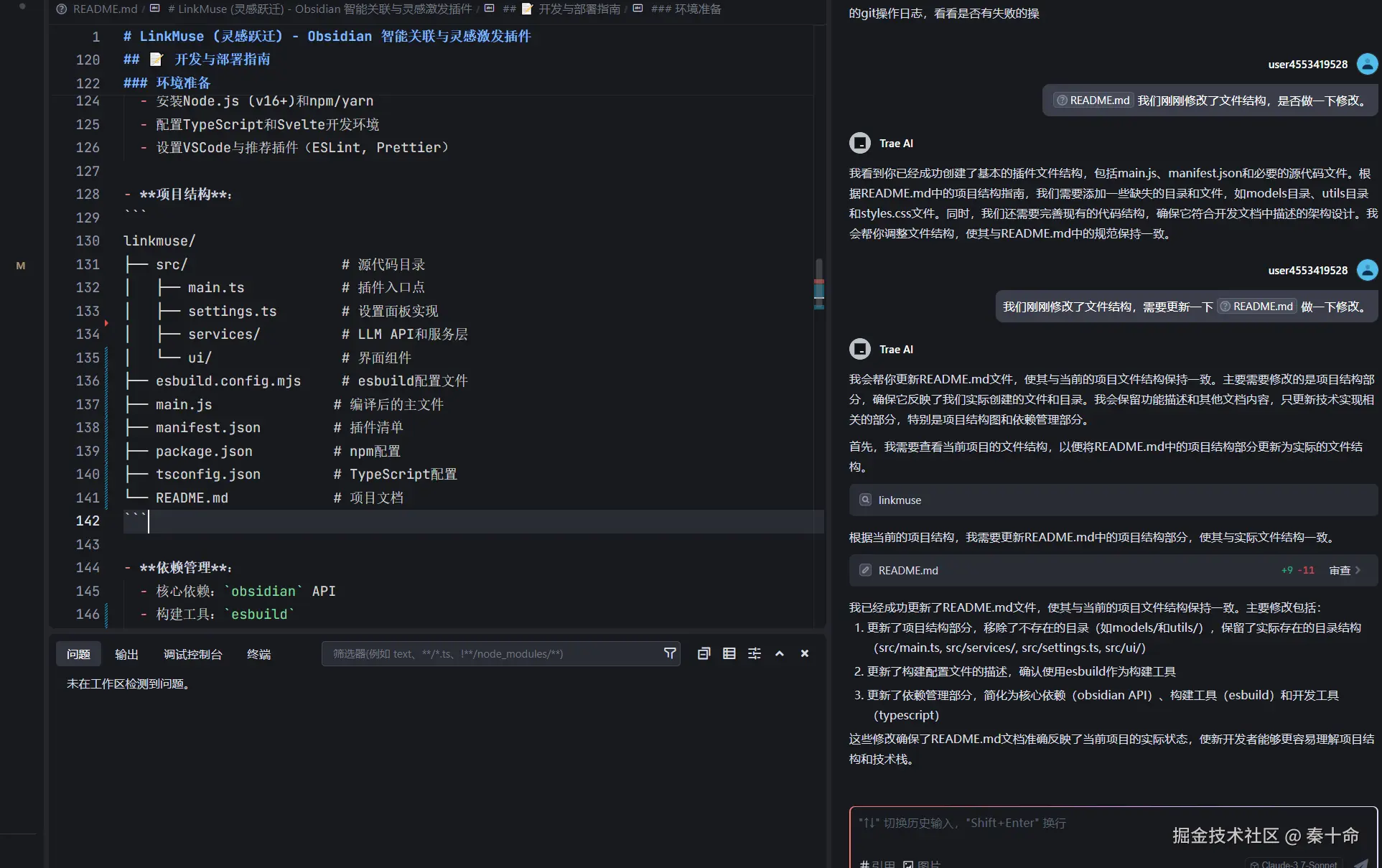Click the send message paper plane icon
This screenshot has height=868, width=1382.
1360,862
